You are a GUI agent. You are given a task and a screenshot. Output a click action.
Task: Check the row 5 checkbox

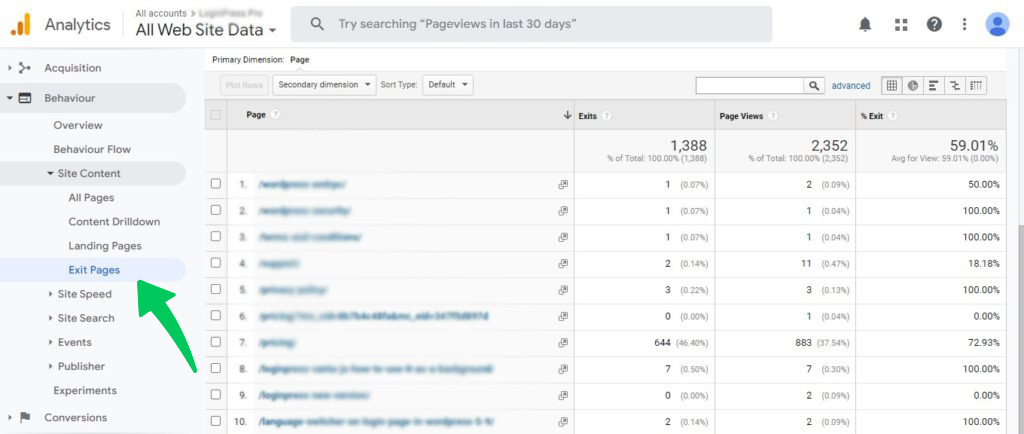tap(216, 289)
